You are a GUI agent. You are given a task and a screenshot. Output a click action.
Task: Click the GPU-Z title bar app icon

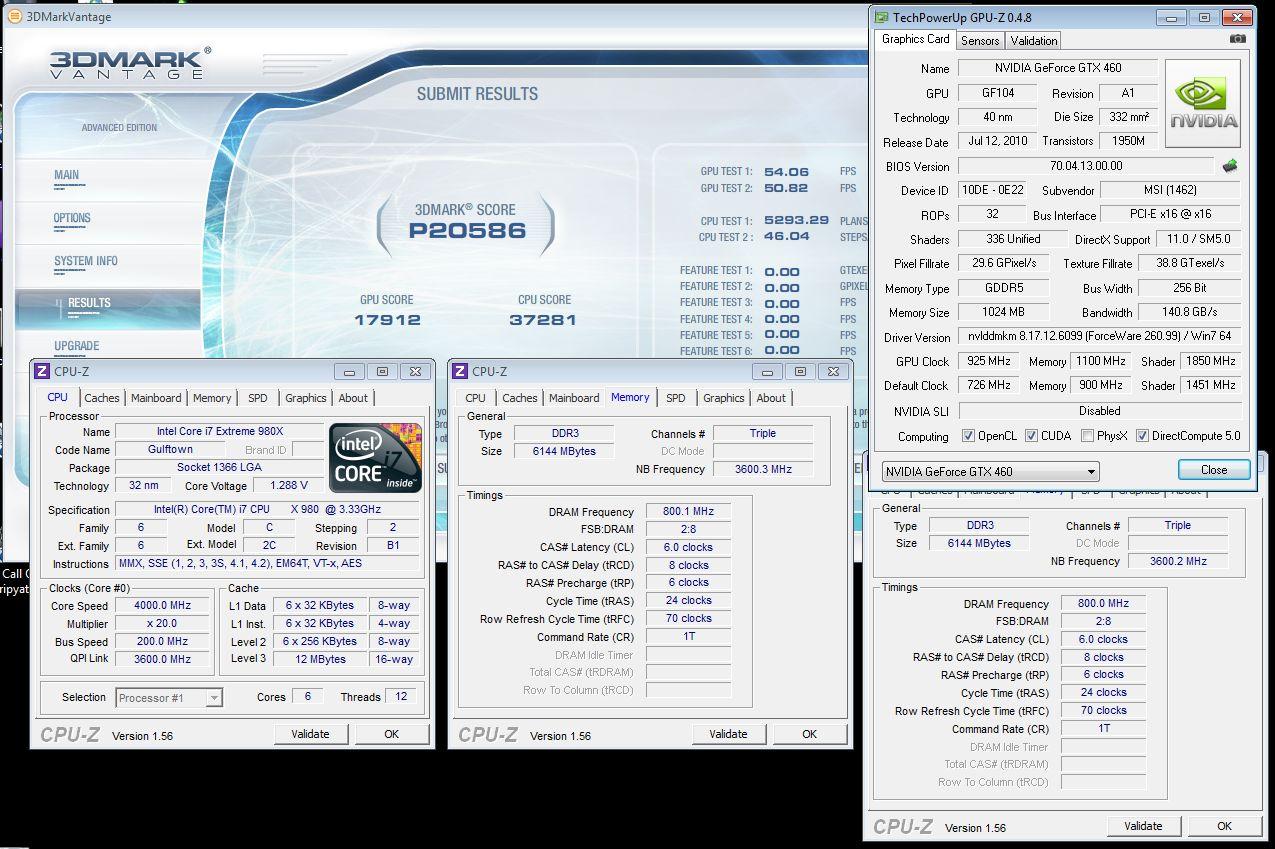881,17
